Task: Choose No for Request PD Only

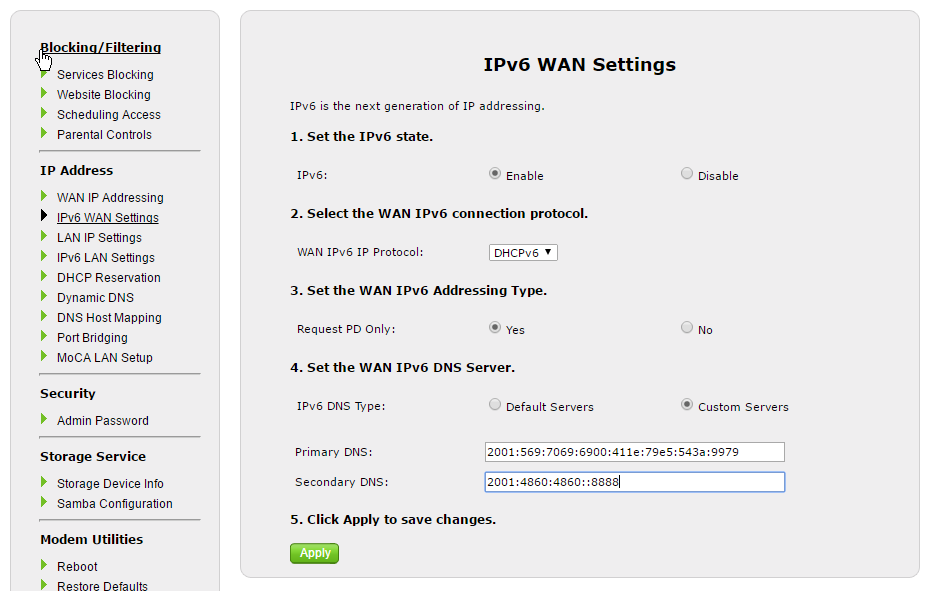Action: point(687,328)
